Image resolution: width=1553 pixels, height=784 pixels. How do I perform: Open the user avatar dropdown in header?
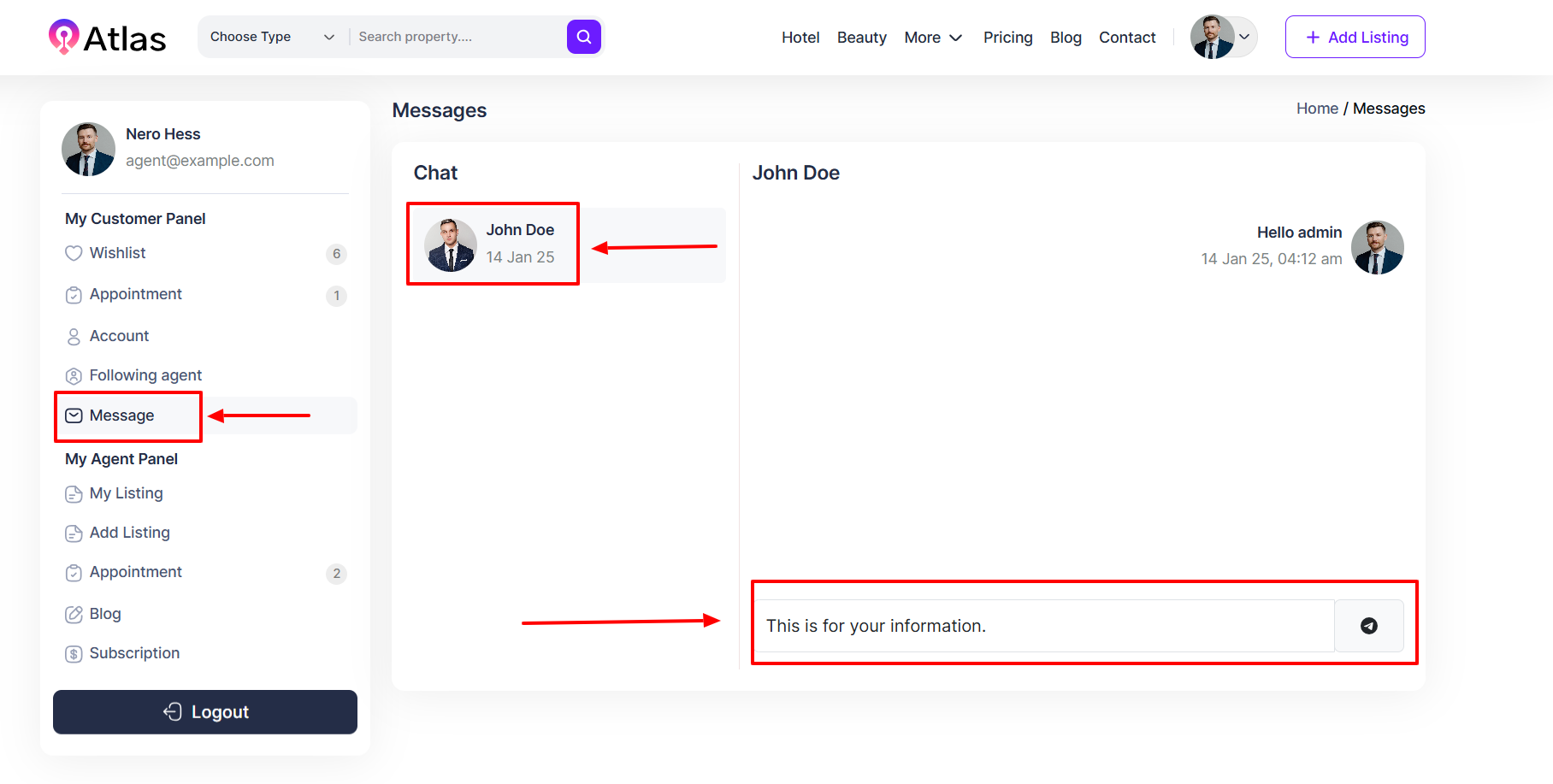[1224, 37]
